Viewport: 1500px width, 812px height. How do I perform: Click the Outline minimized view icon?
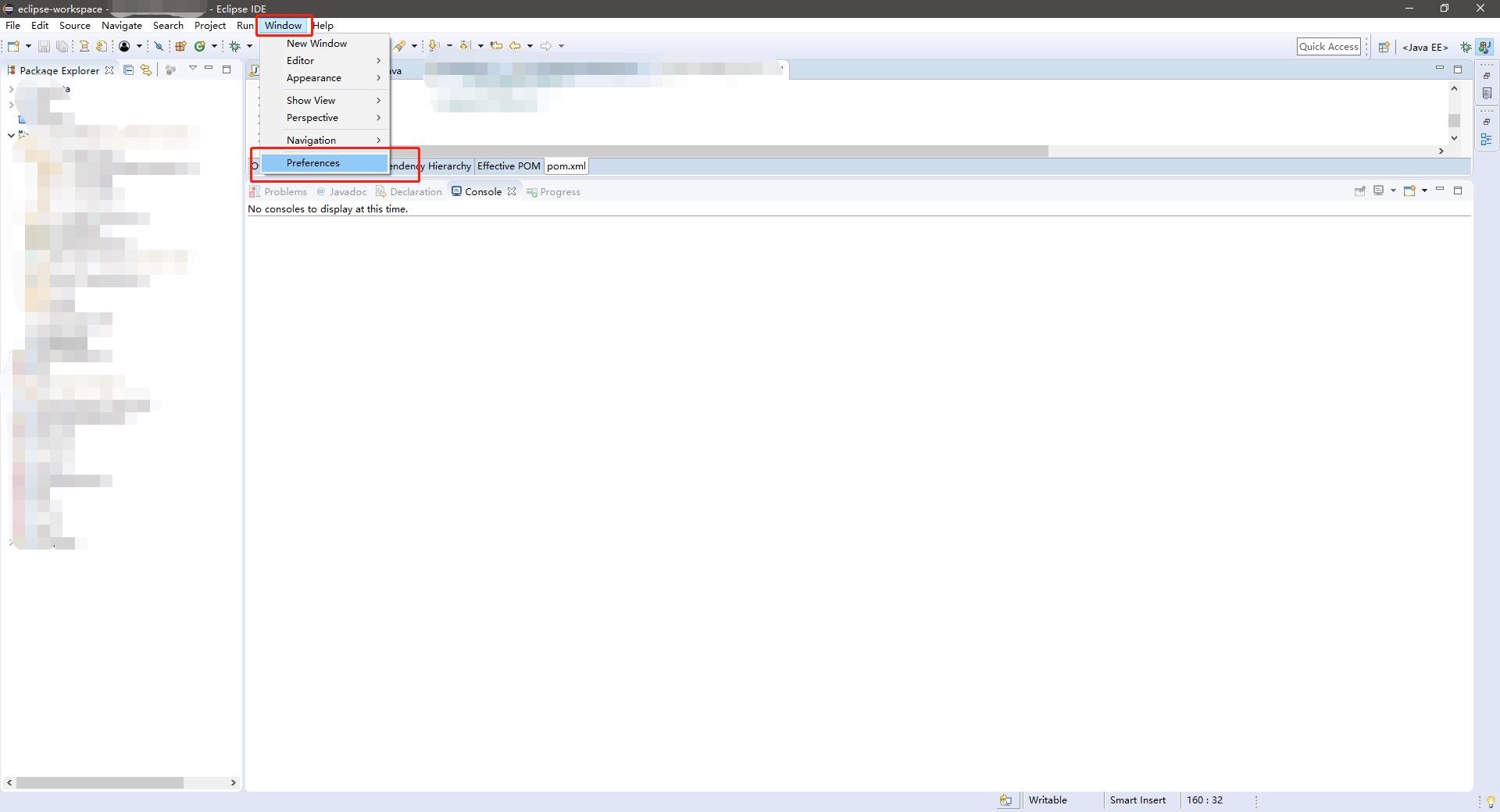(x=1487, y=140)
